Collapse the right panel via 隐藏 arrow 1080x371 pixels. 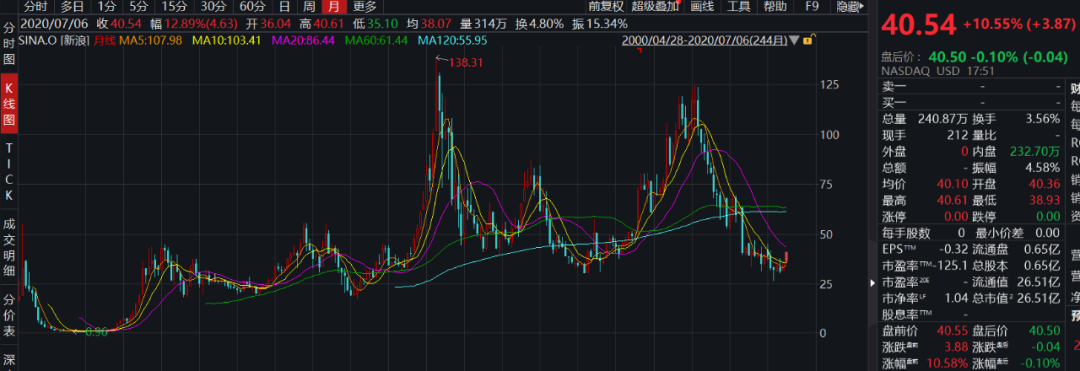(850, 7)
